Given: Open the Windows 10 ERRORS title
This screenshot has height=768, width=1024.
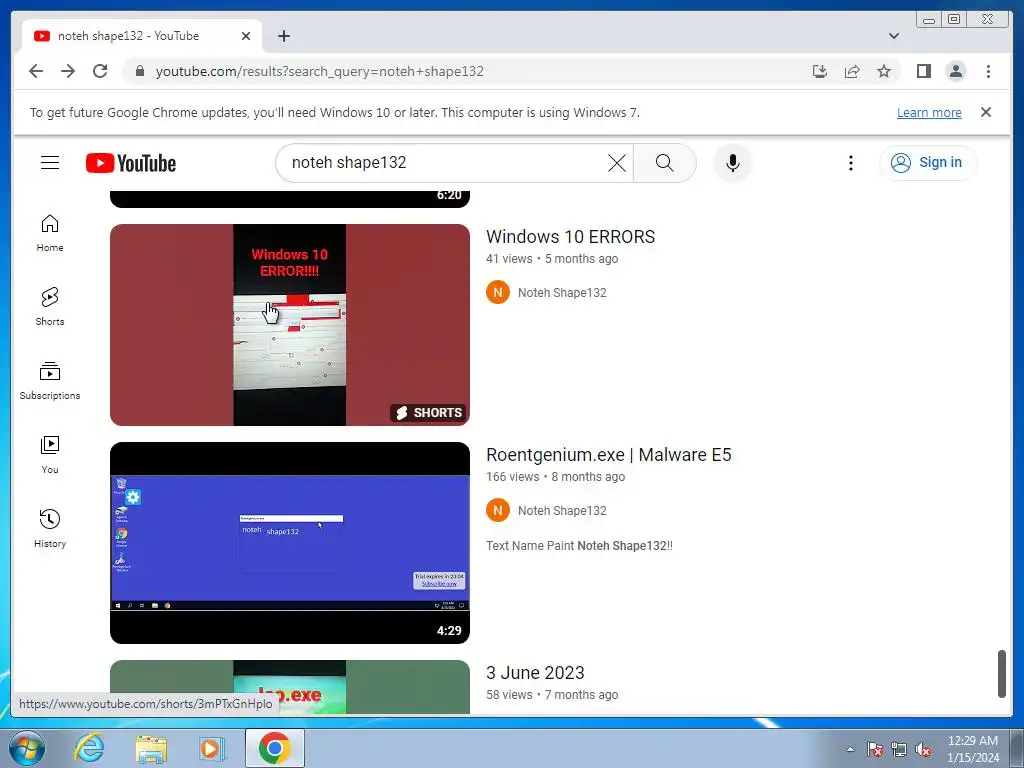Looking at the screenshot, I should click(x=570, y=236).
